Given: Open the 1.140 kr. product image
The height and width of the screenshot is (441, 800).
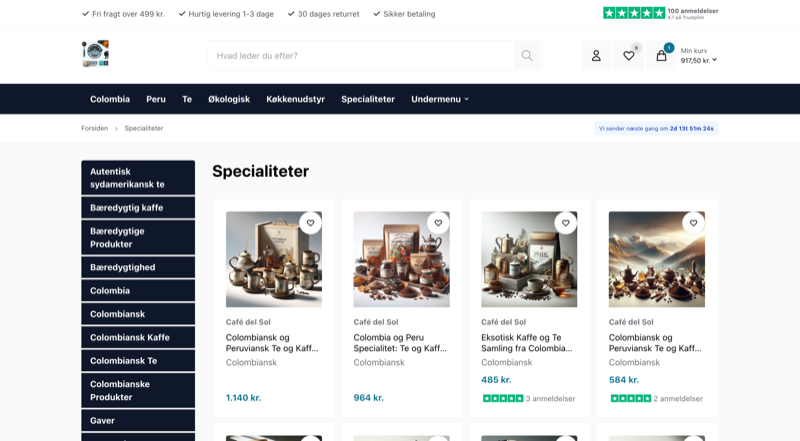Looking at the screenshot, I should pyautogui.click(x=274, y=259).
